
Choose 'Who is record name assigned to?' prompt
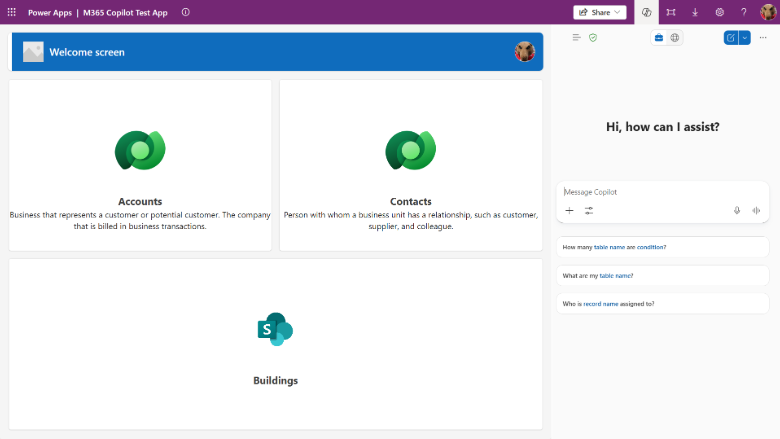663,304
